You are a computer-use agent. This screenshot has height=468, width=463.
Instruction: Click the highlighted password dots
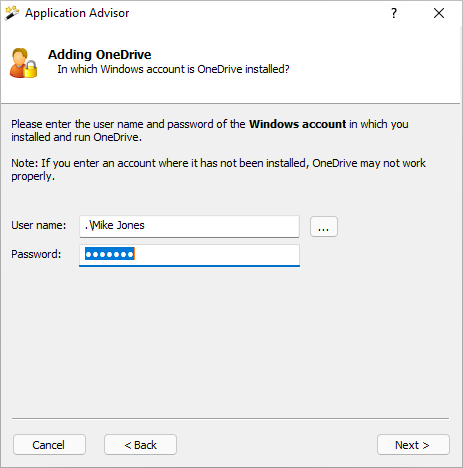click(110, 254)
